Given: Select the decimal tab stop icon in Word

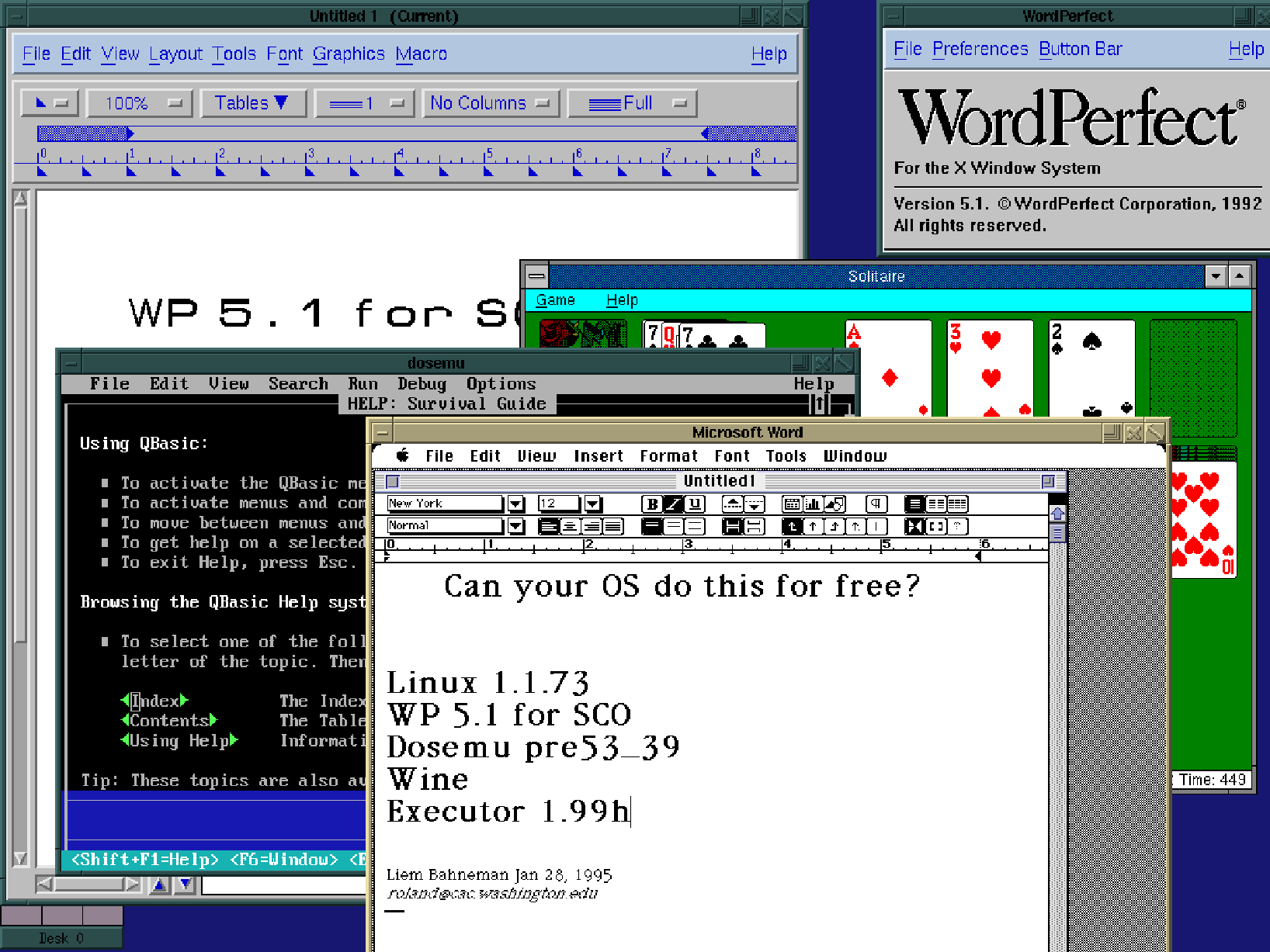Looking at the screenshot, I should click(855, 527).
